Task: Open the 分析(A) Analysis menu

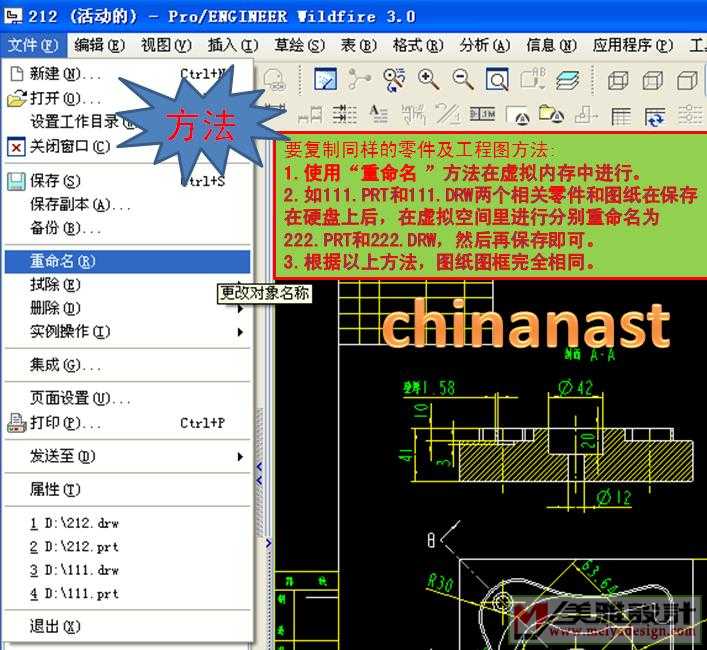Action: pyautogui.click(x=485, y=45)
